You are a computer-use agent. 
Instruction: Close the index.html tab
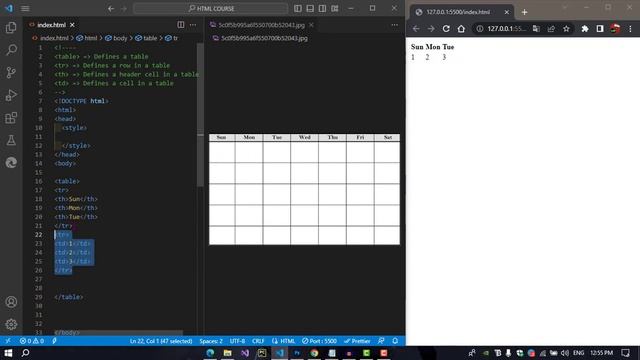pyautogui.click(x=72, y=25)
